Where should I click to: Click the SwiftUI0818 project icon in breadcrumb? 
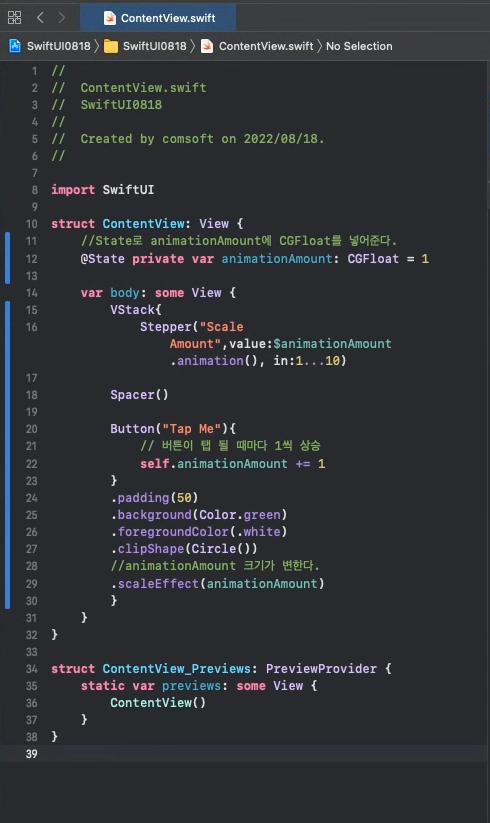[x=15, y=46]
